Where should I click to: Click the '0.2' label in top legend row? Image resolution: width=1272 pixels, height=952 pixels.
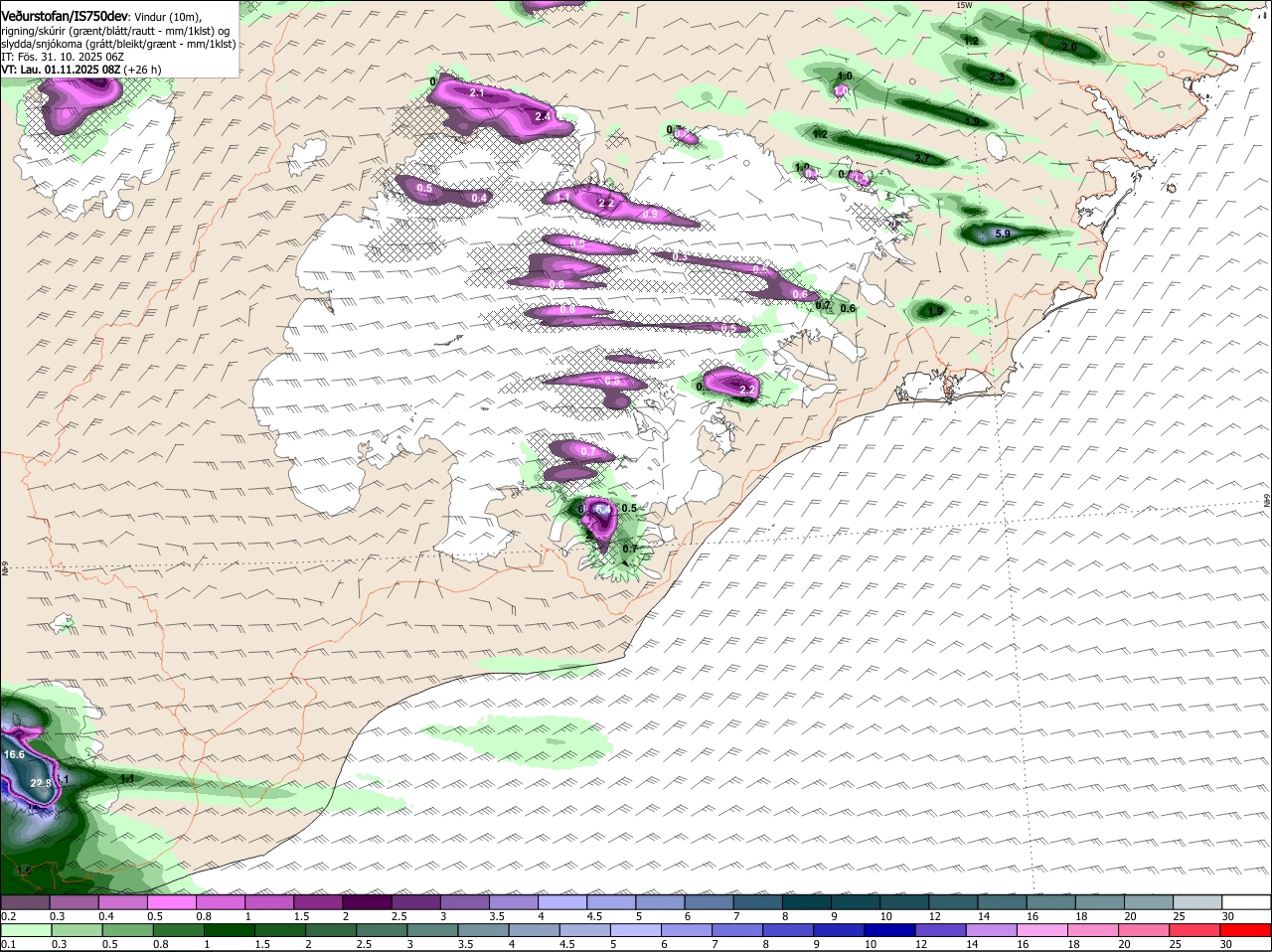[8, 916]
